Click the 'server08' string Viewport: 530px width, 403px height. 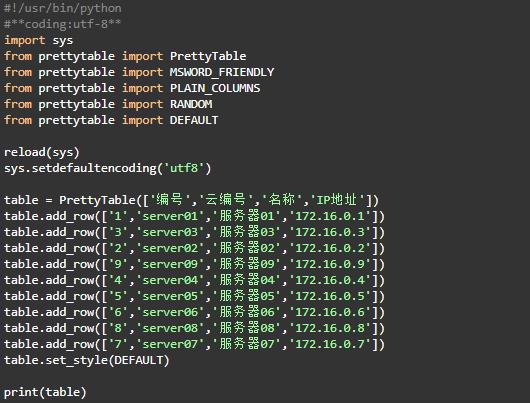coord(170,328)
